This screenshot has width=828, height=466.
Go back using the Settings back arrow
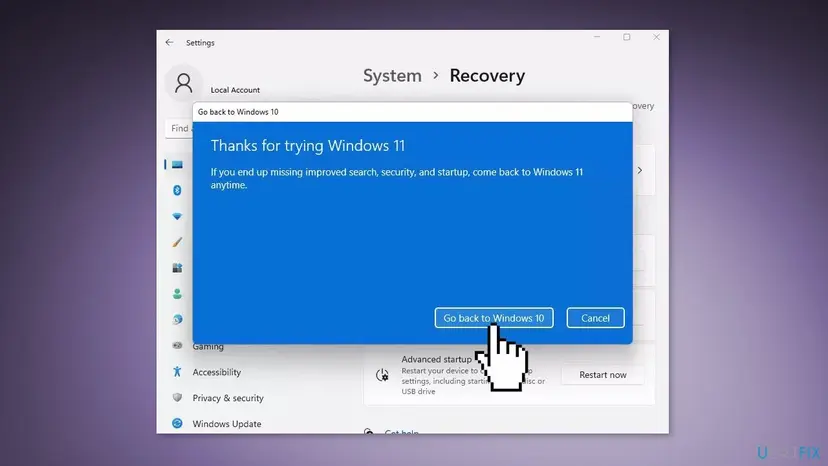[x=169, y=42]
